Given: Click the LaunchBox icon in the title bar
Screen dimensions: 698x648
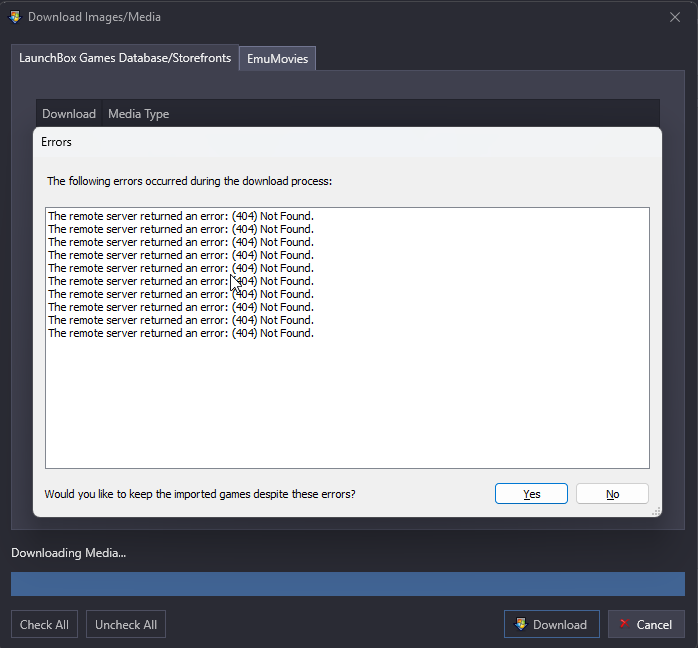Looking at the screenshot, I should click(x=15, y=17).
